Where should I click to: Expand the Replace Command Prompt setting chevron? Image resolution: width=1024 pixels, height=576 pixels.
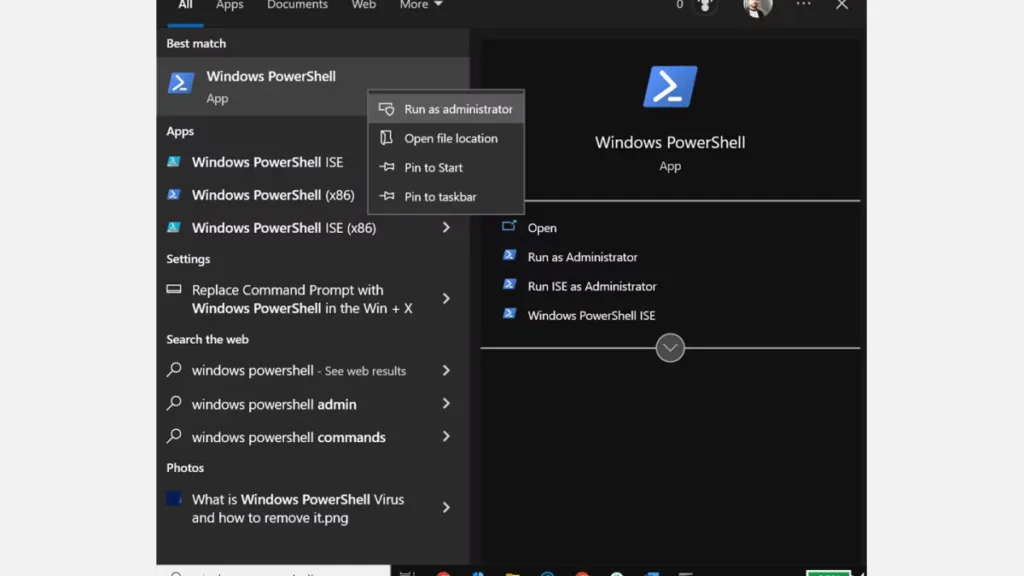click(446, 298)
